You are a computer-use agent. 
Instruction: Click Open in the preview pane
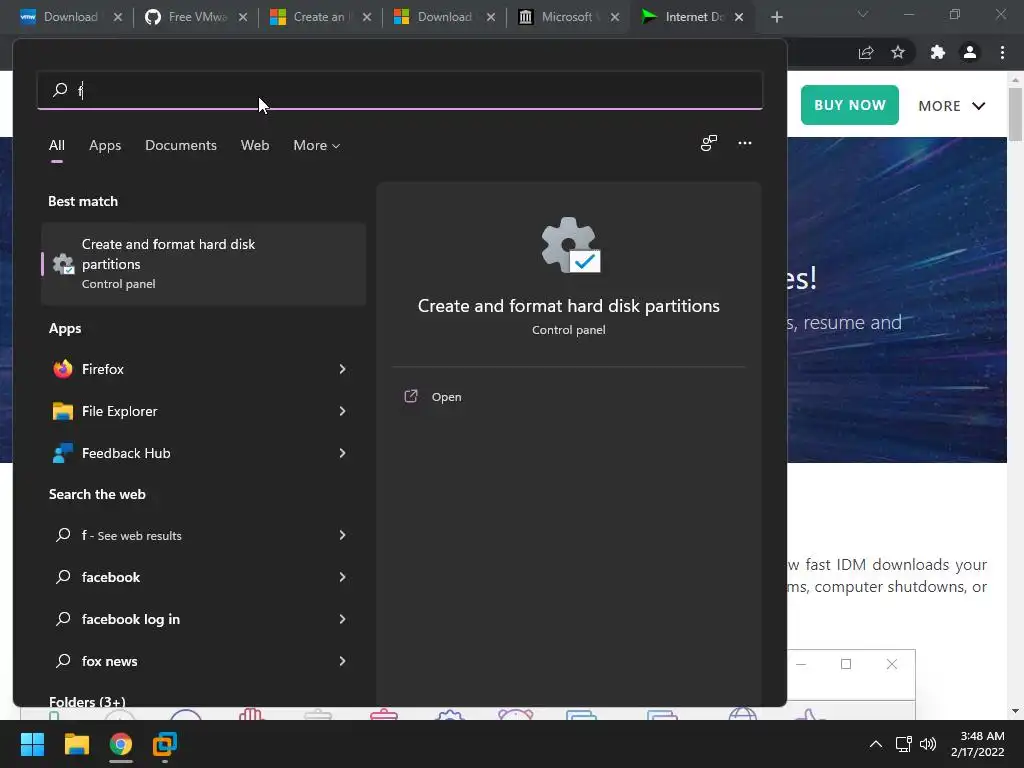tap(446, 397)
